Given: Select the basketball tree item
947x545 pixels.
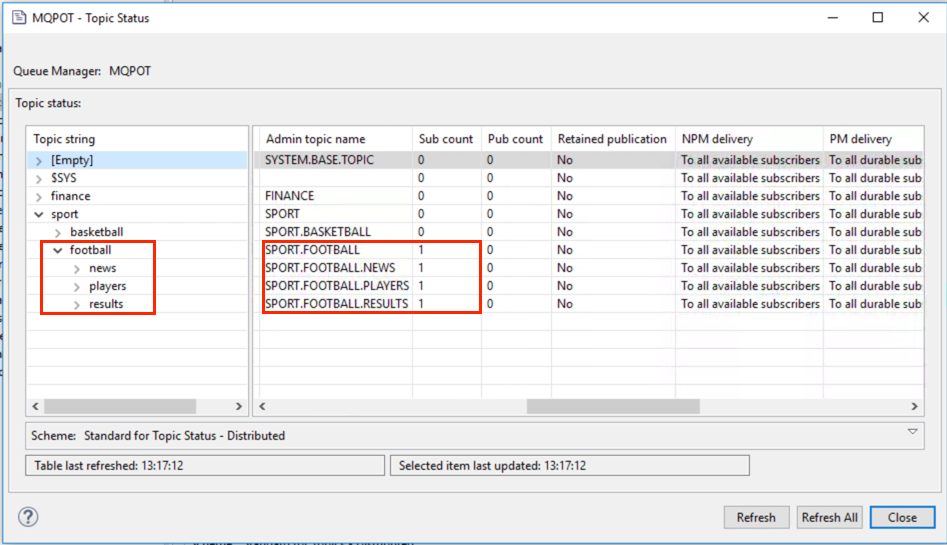Looking at the screenshot, I should pyautogui.click(x=97, y=232).
